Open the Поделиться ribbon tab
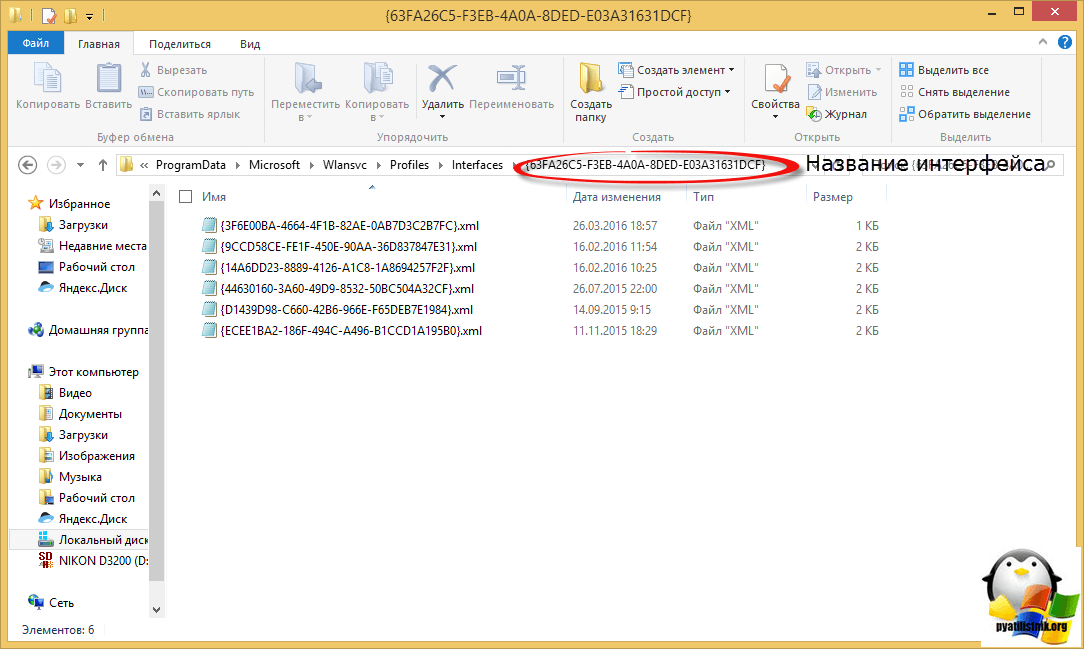Viewport: 1084px width, 649px height. click(x=180, y=44)
